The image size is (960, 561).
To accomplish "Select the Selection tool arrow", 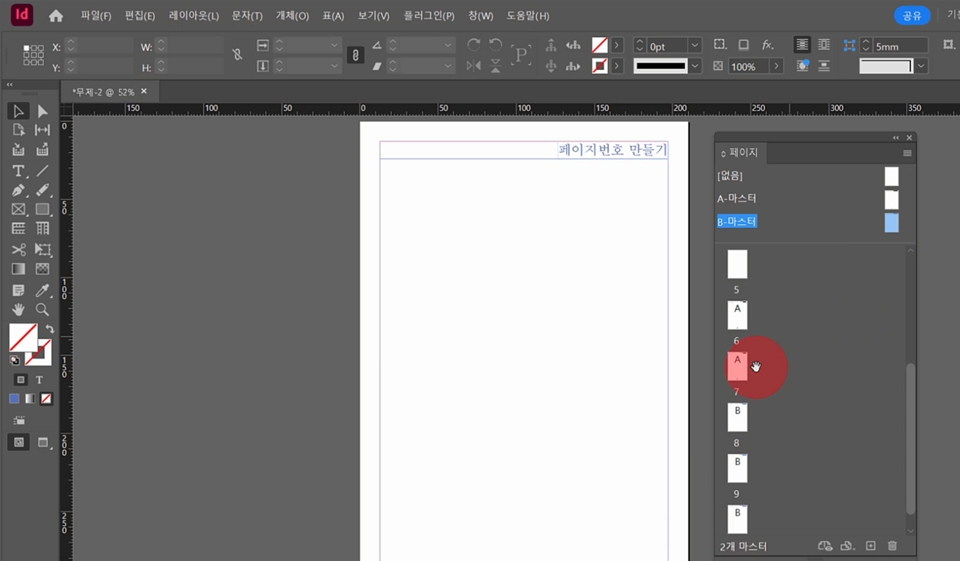I will pyautogui.click(x=18, y=111).
